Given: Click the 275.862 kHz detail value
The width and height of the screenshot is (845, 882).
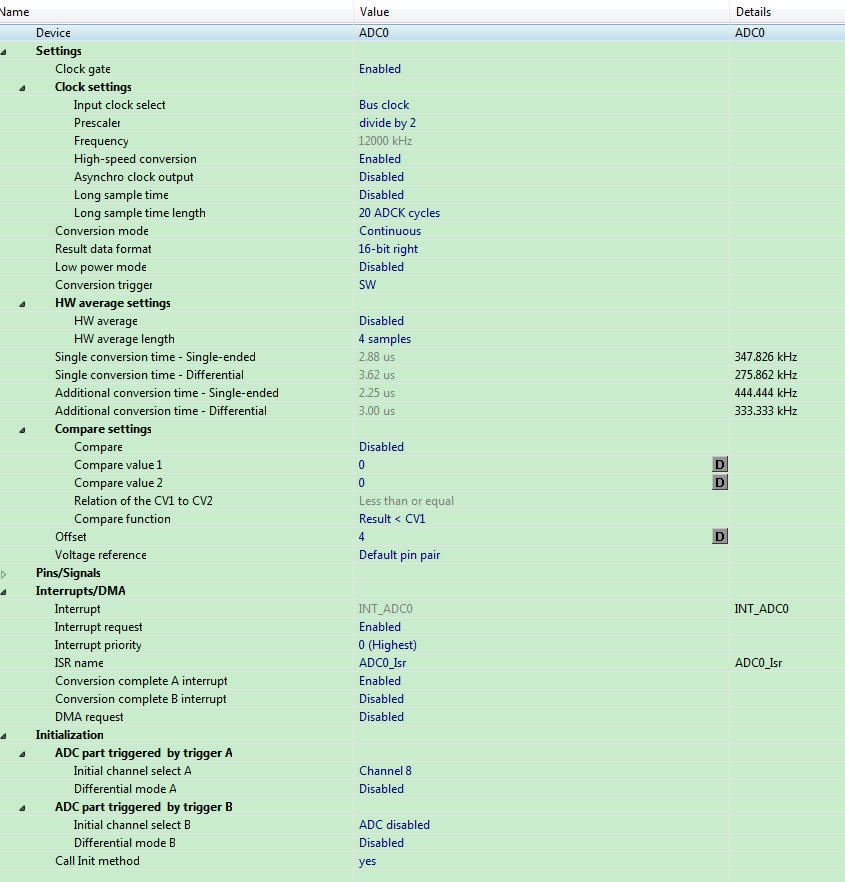Looking at the screenshot, I should [x=766, y=375].
